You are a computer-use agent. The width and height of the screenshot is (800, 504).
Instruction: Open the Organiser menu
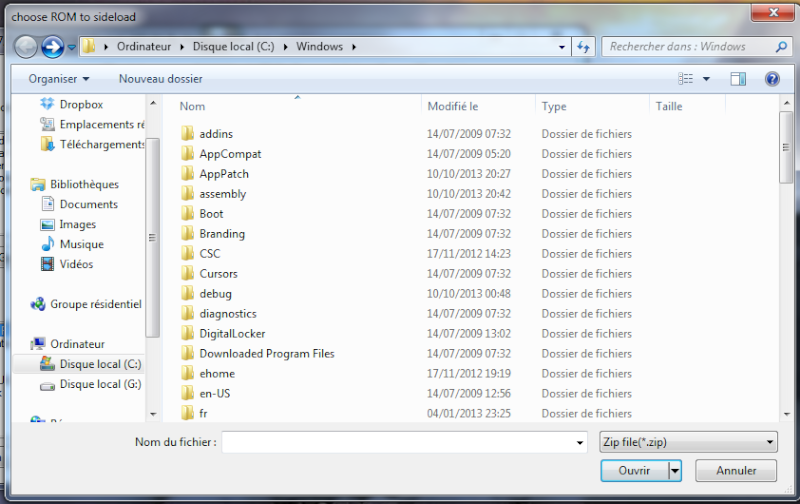coord(59,79)
